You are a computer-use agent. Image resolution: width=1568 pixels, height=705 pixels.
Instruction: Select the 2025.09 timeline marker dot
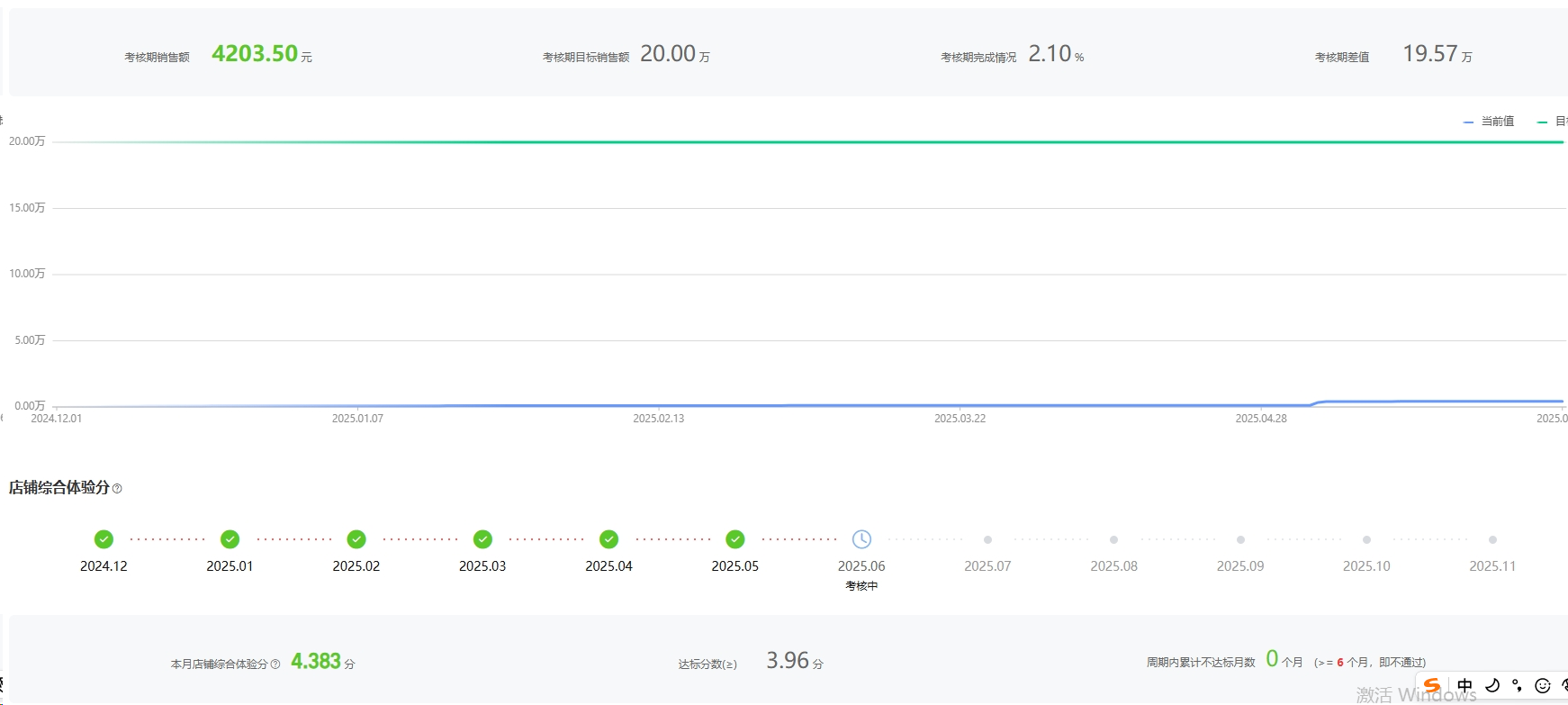[x=1240, y=540]
